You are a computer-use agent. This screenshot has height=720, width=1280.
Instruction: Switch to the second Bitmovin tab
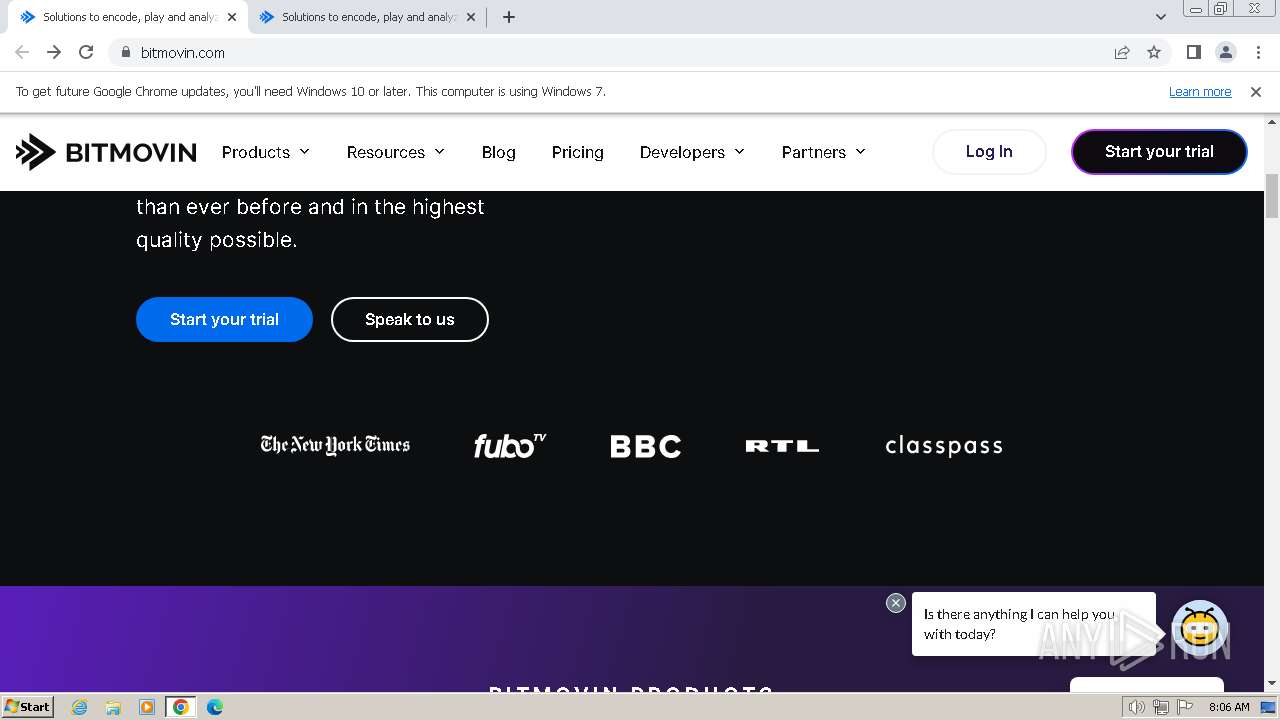coord(367,17)
